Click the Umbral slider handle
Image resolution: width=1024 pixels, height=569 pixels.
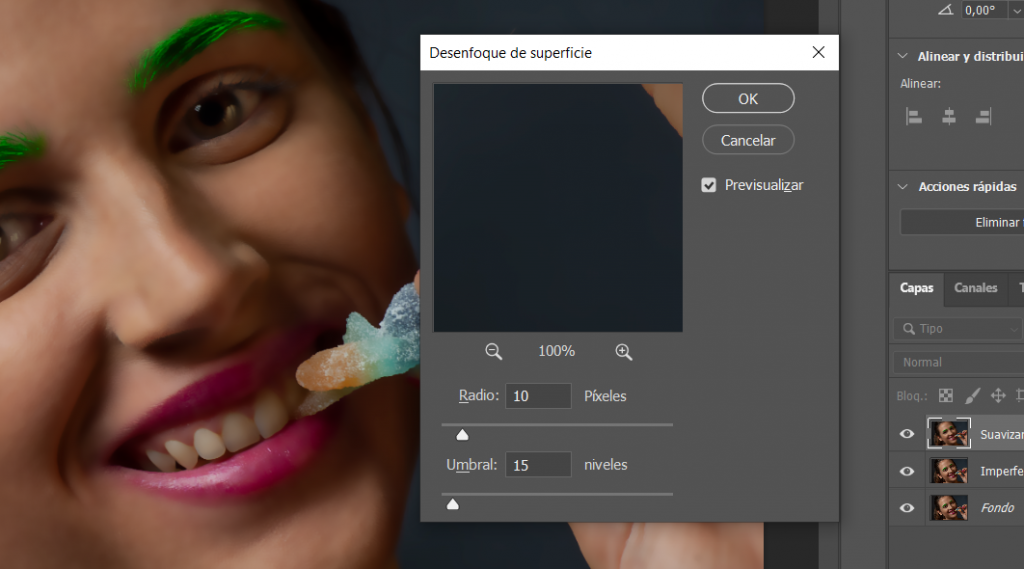tap(453, 504)
